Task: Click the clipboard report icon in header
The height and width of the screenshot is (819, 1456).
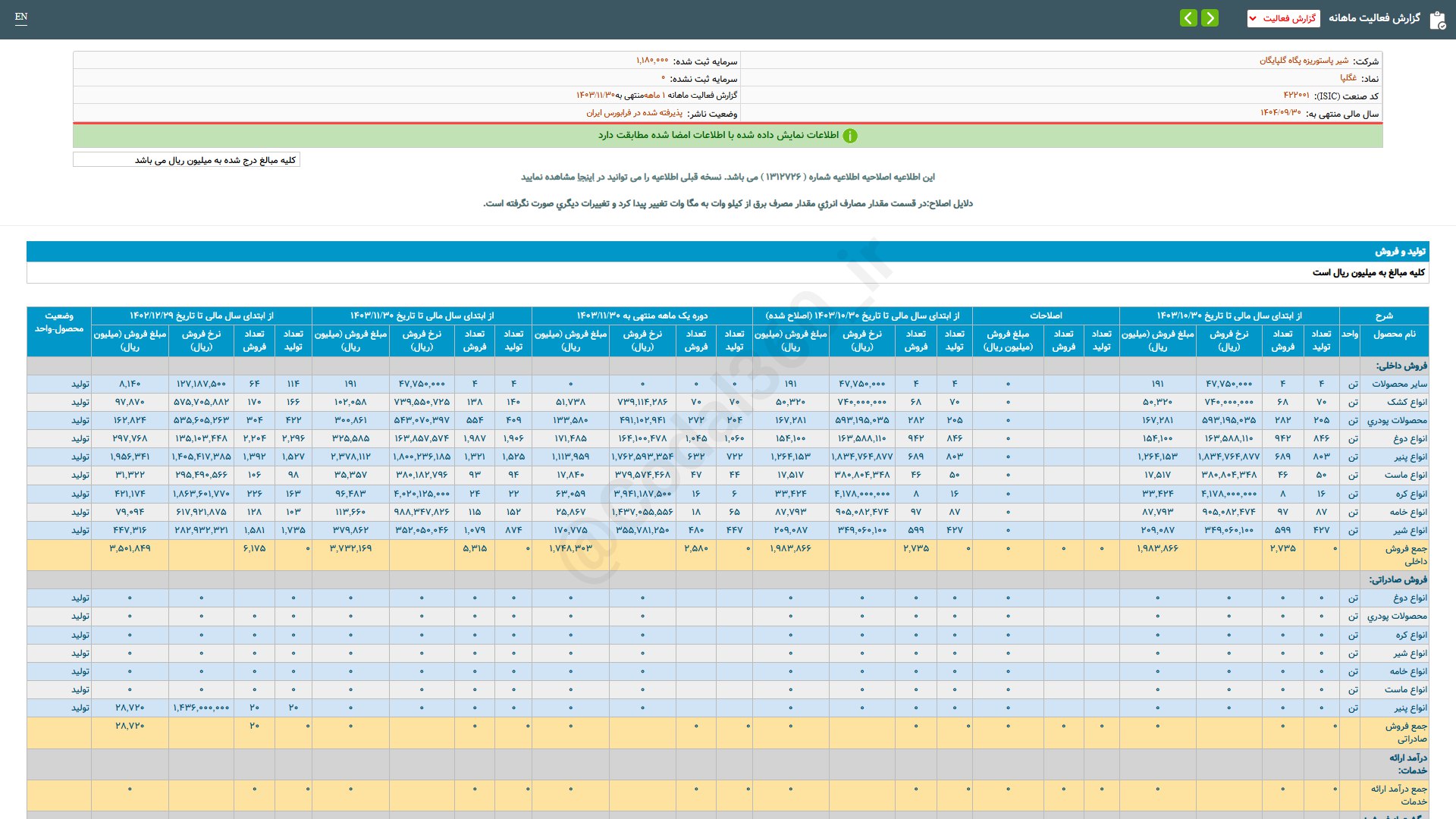Action: pos(1437,20)
